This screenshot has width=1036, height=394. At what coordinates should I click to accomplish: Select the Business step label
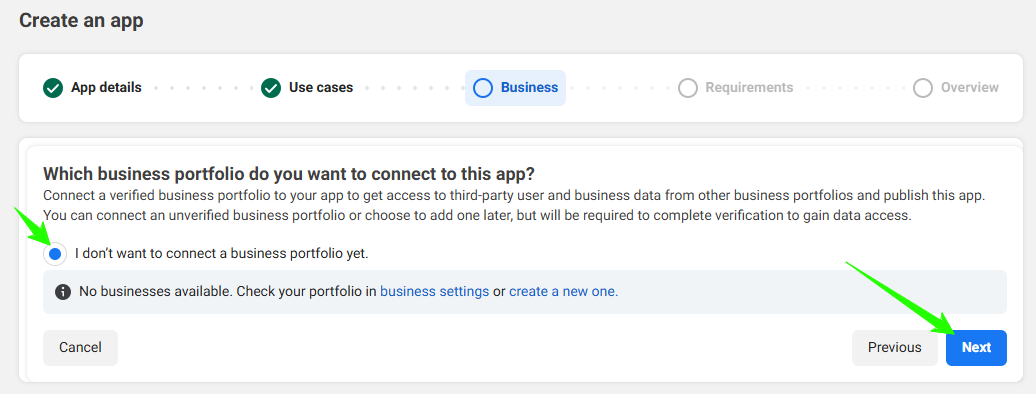[529, 88]
